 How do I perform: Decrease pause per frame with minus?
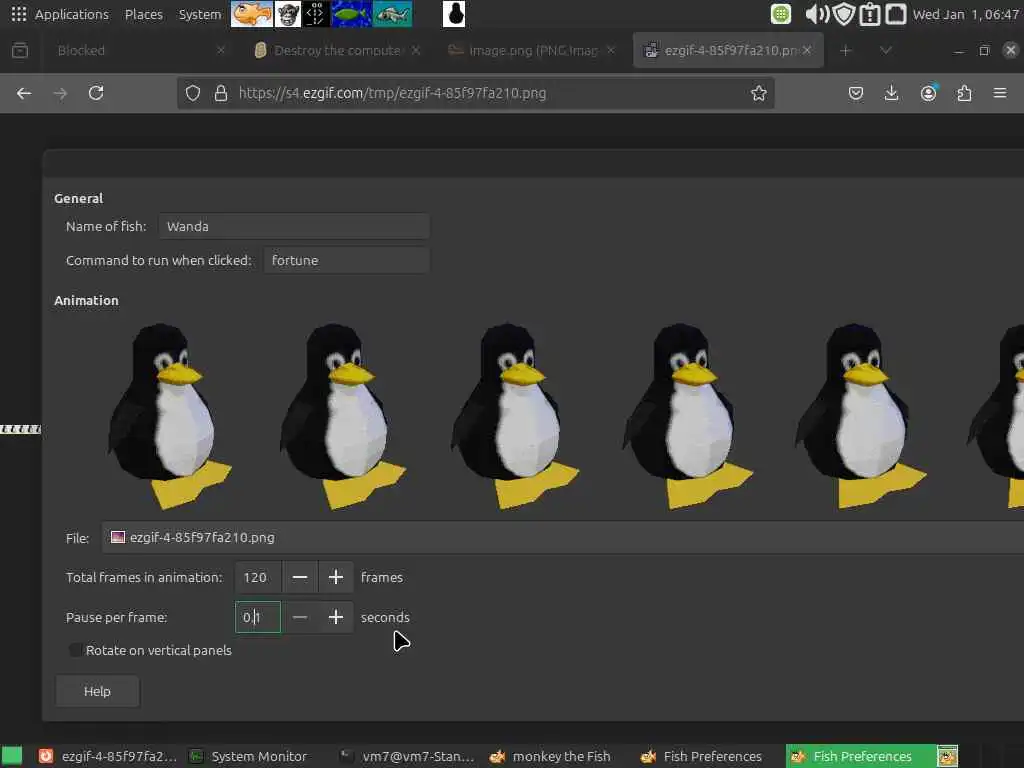(300, 617)
